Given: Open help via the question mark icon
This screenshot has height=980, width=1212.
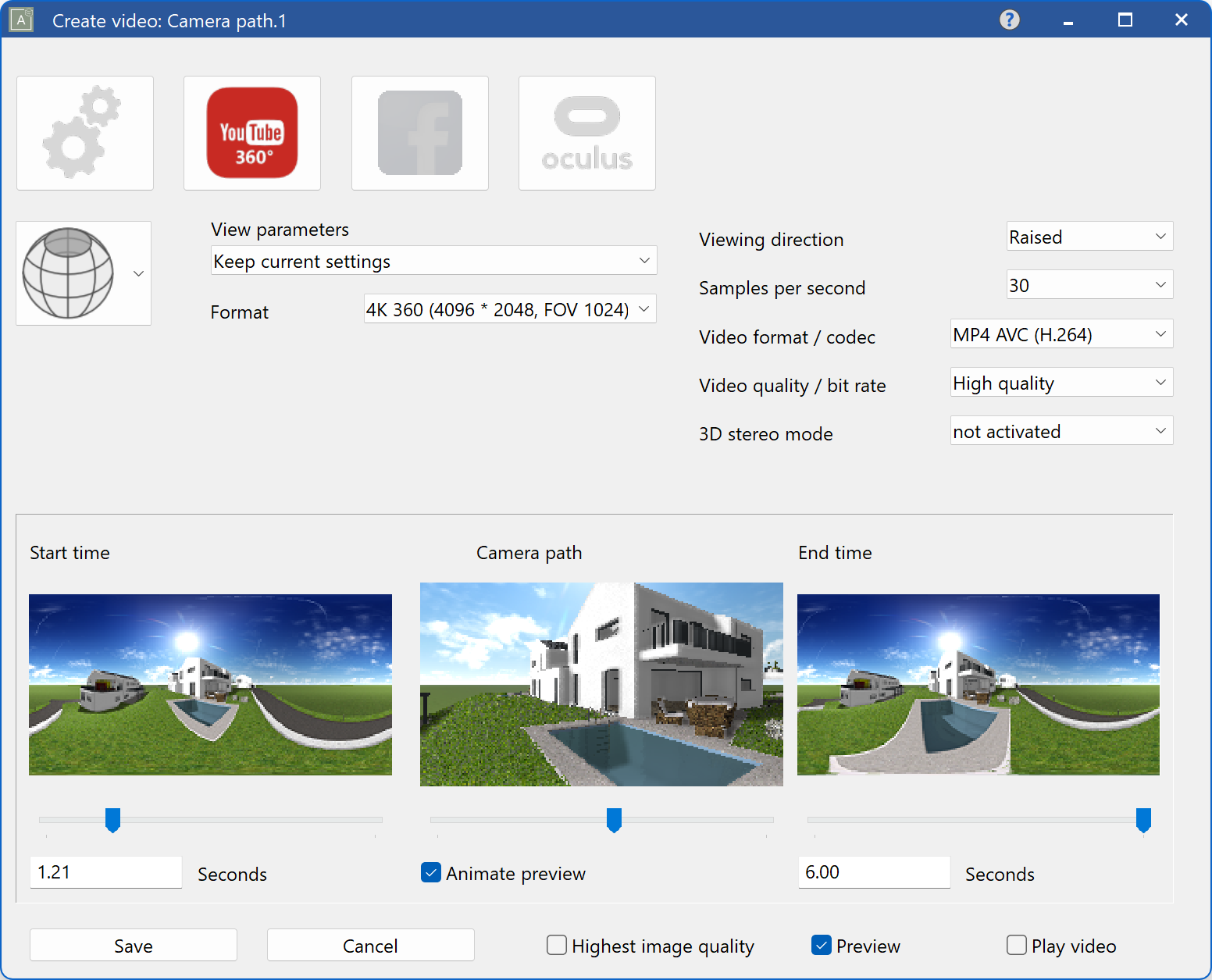Looking at the screenshot, I should click(1009, 20).
